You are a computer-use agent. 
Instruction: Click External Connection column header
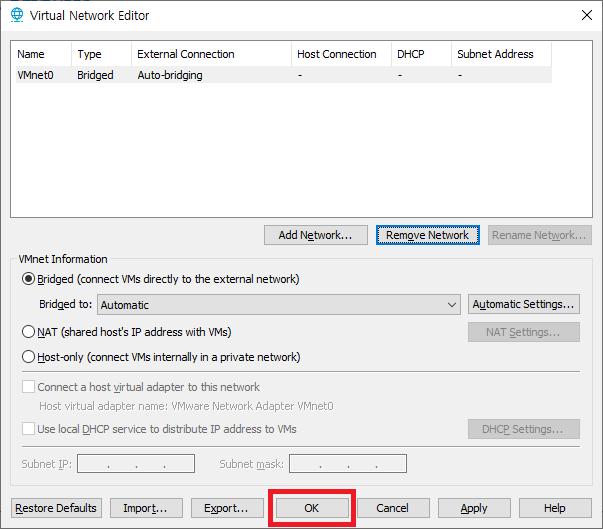click(212, 54)
